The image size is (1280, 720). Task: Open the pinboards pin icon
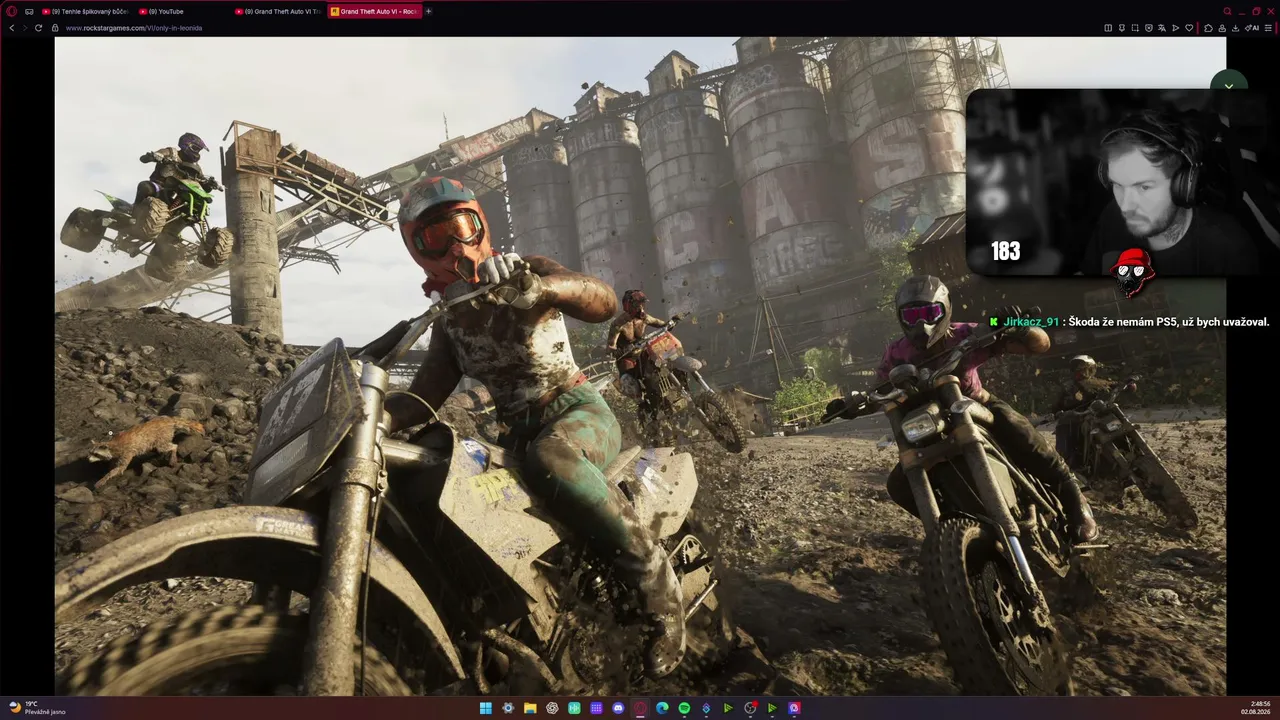point(1122,28)
